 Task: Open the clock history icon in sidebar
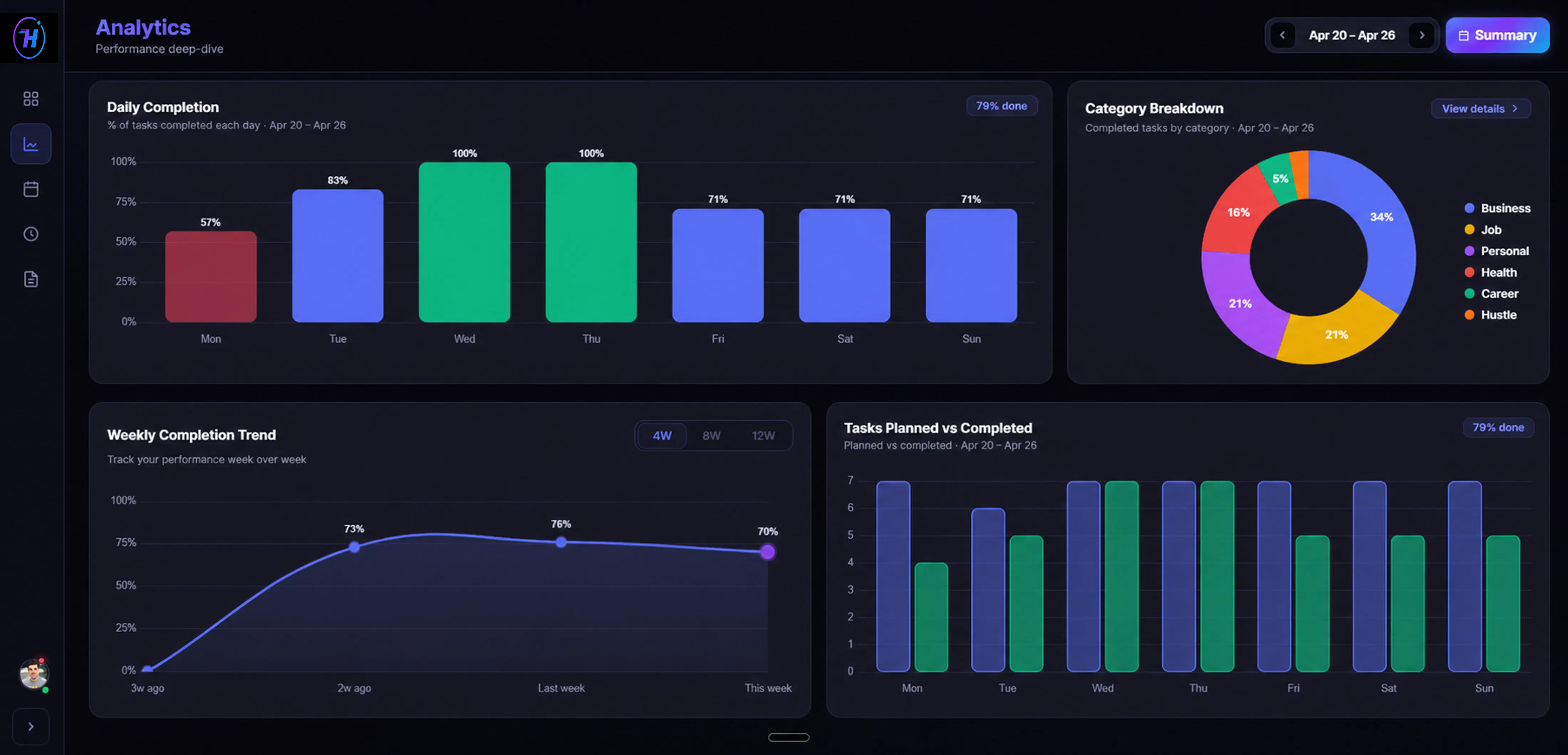[30, 234]
